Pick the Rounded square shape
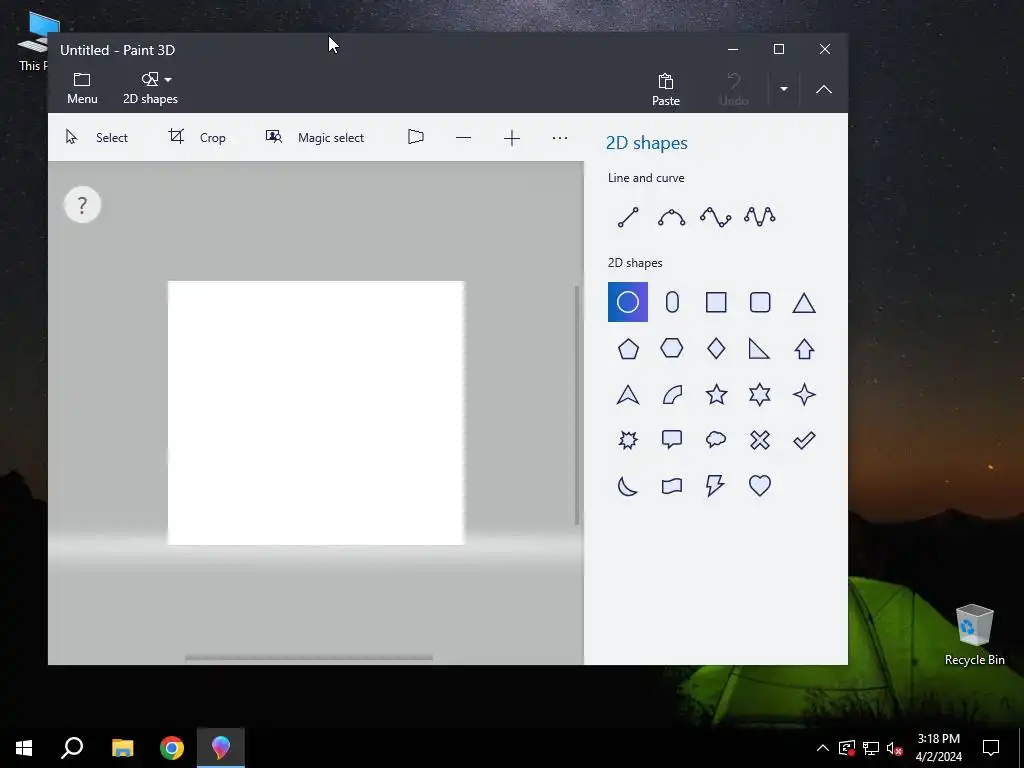This screenshot has width=1024, height=768. pyautogui.click(x=760, y=302)
